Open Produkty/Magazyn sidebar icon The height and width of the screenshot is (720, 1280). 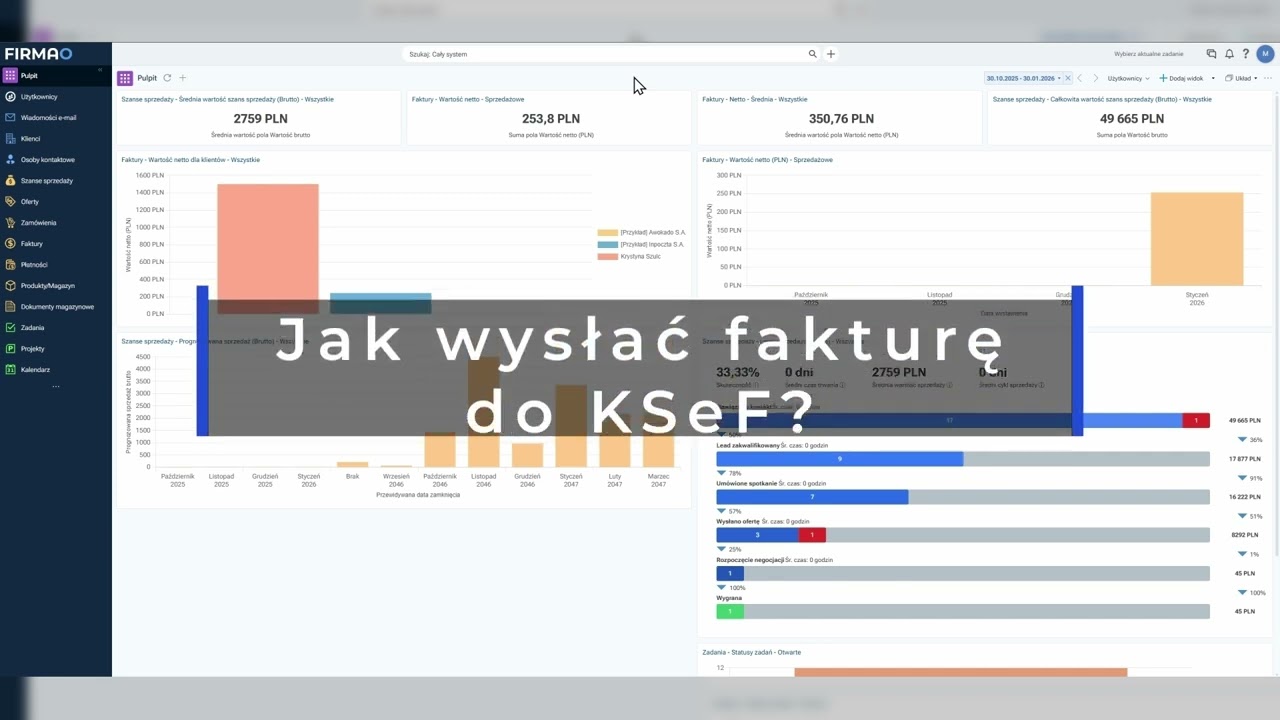coord(10,286)
